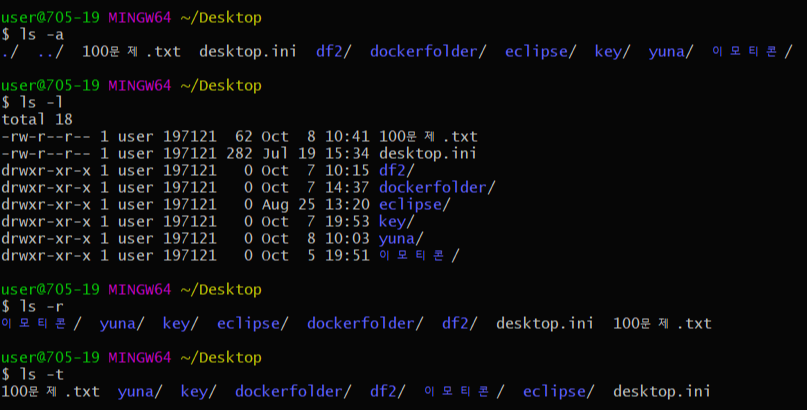Click 'dockerfolder/' in the ls -a output
The width and height of the screenshot is (807, 410).
pyautogui.click(x=428, y=51)
